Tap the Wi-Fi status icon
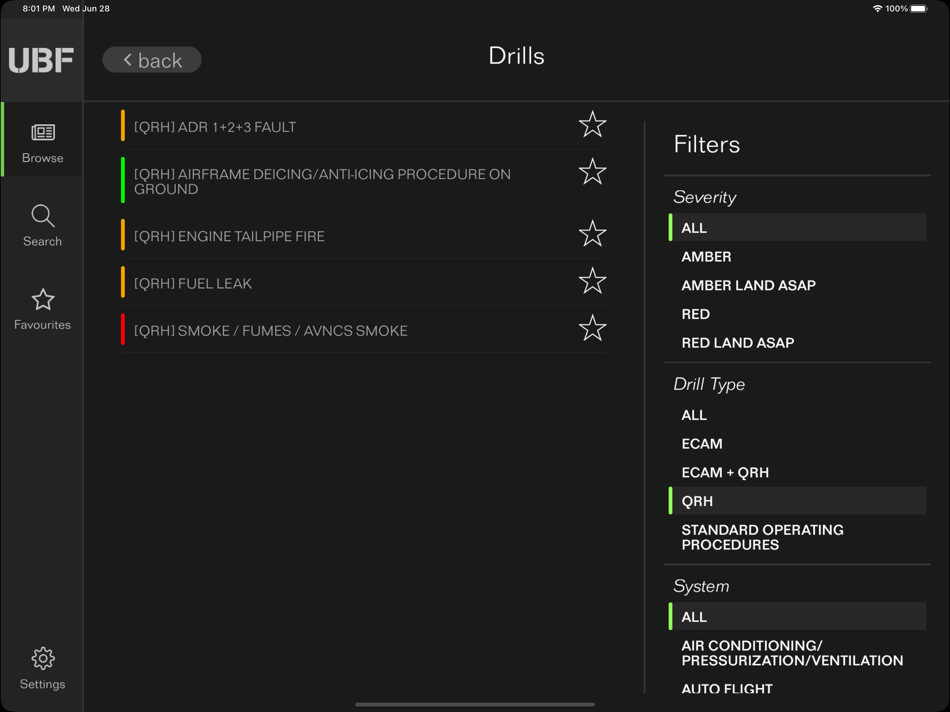 pos(877,8)
